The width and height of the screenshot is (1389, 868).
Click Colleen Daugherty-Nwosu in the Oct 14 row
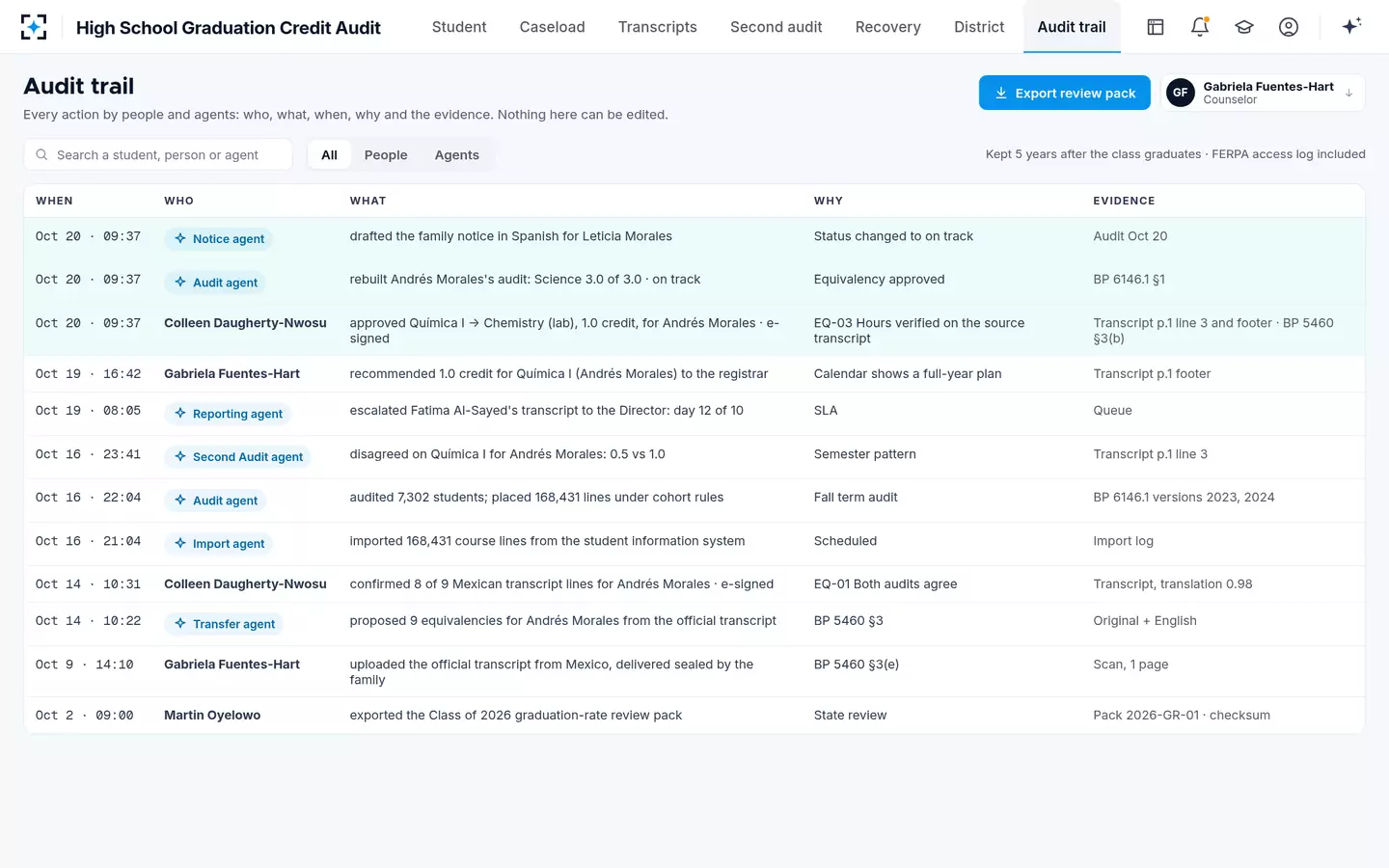[245, 584]
